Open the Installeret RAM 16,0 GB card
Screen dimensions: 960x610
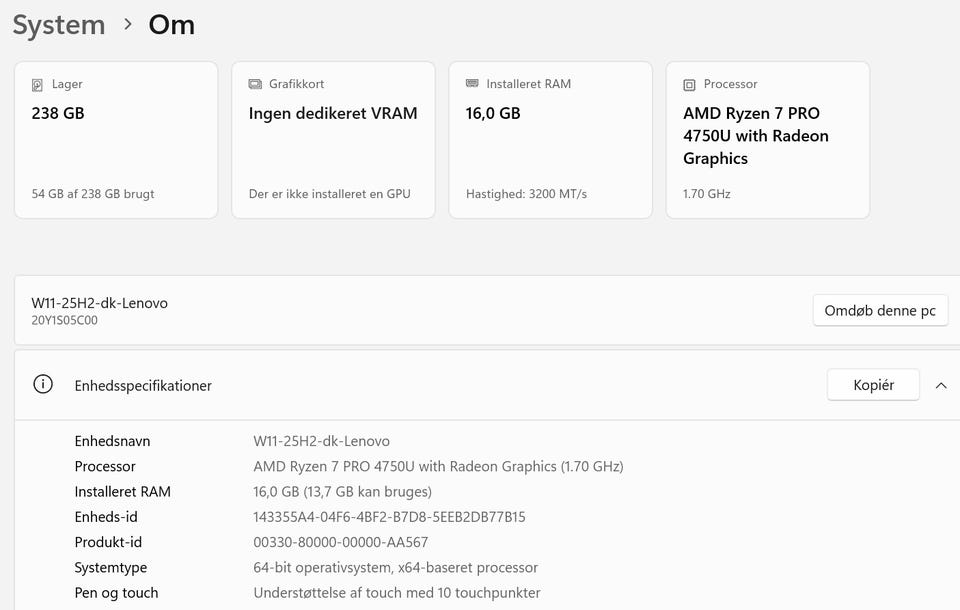550,140
